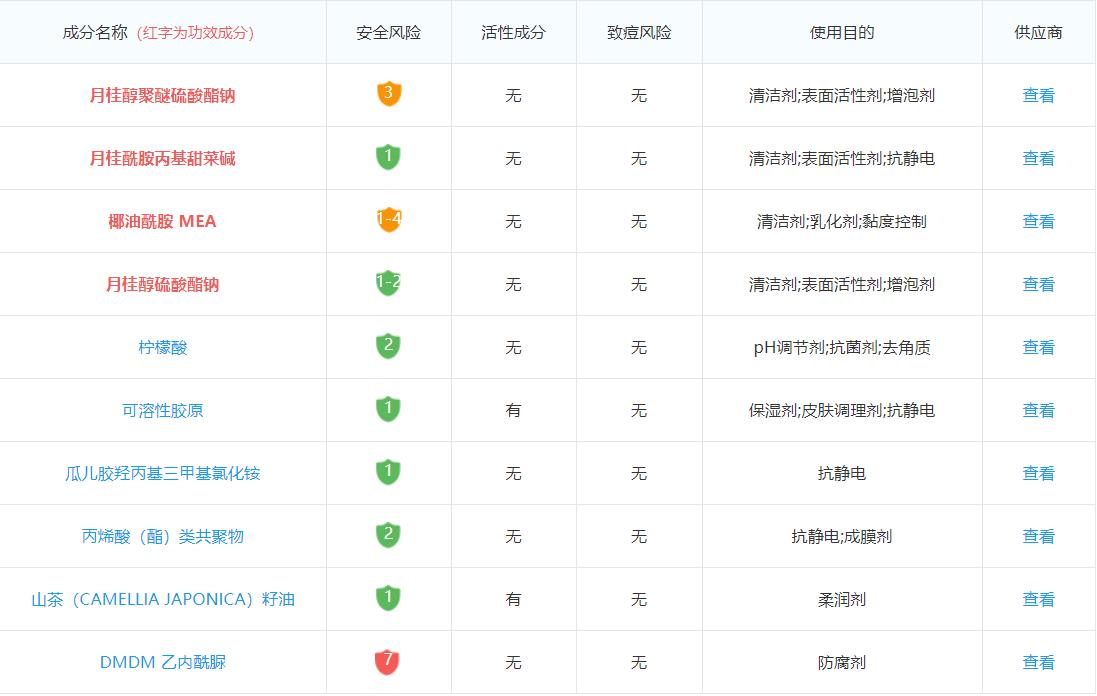Click the orange safety shield rated 3
This screenshot has width=1097, height=696.
point(389,94)
